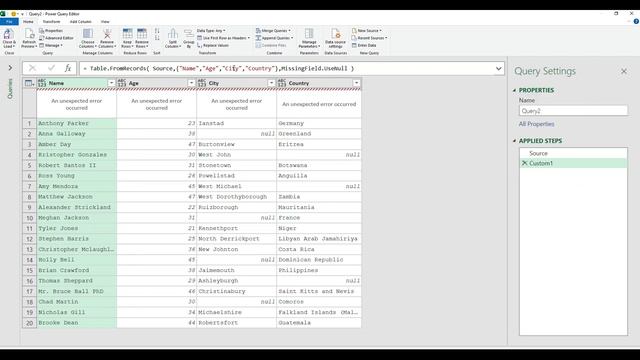
Task: Open the Help question mark icon
Action: (x=636, y=22)
